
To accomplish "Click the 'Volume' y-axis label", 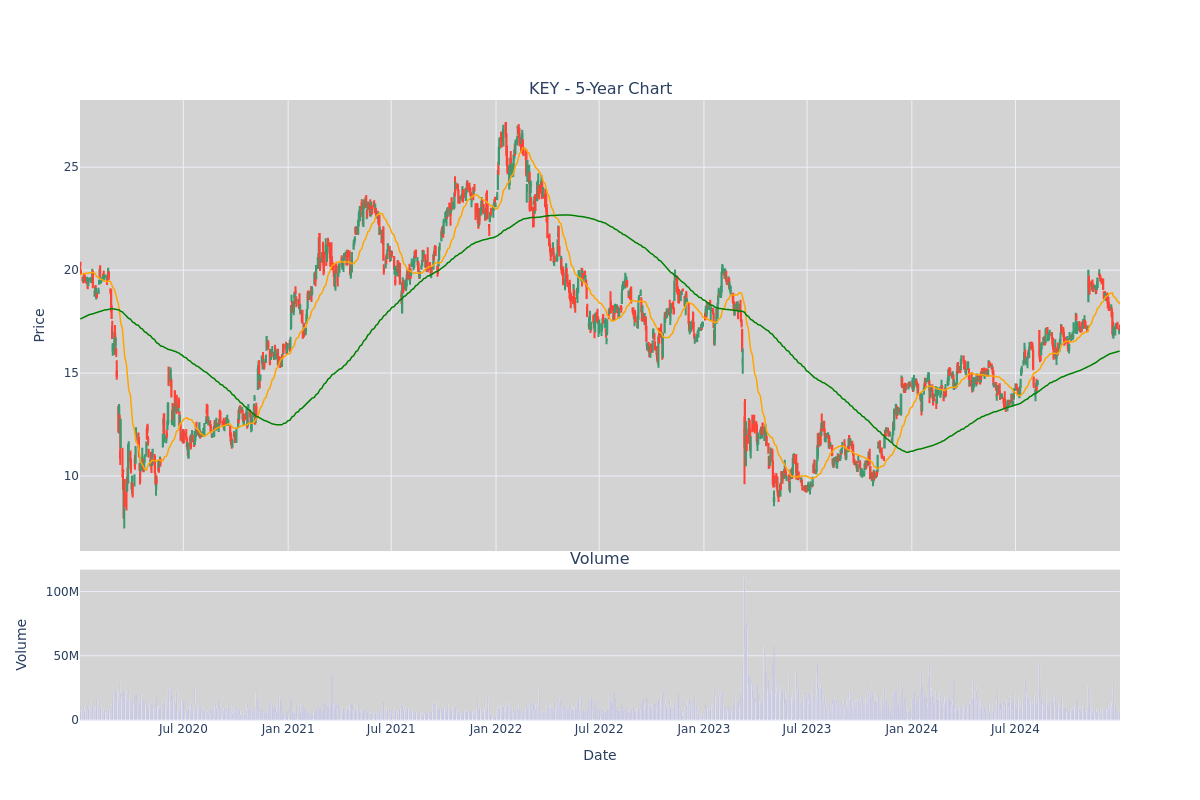I will tap(22, 644).
